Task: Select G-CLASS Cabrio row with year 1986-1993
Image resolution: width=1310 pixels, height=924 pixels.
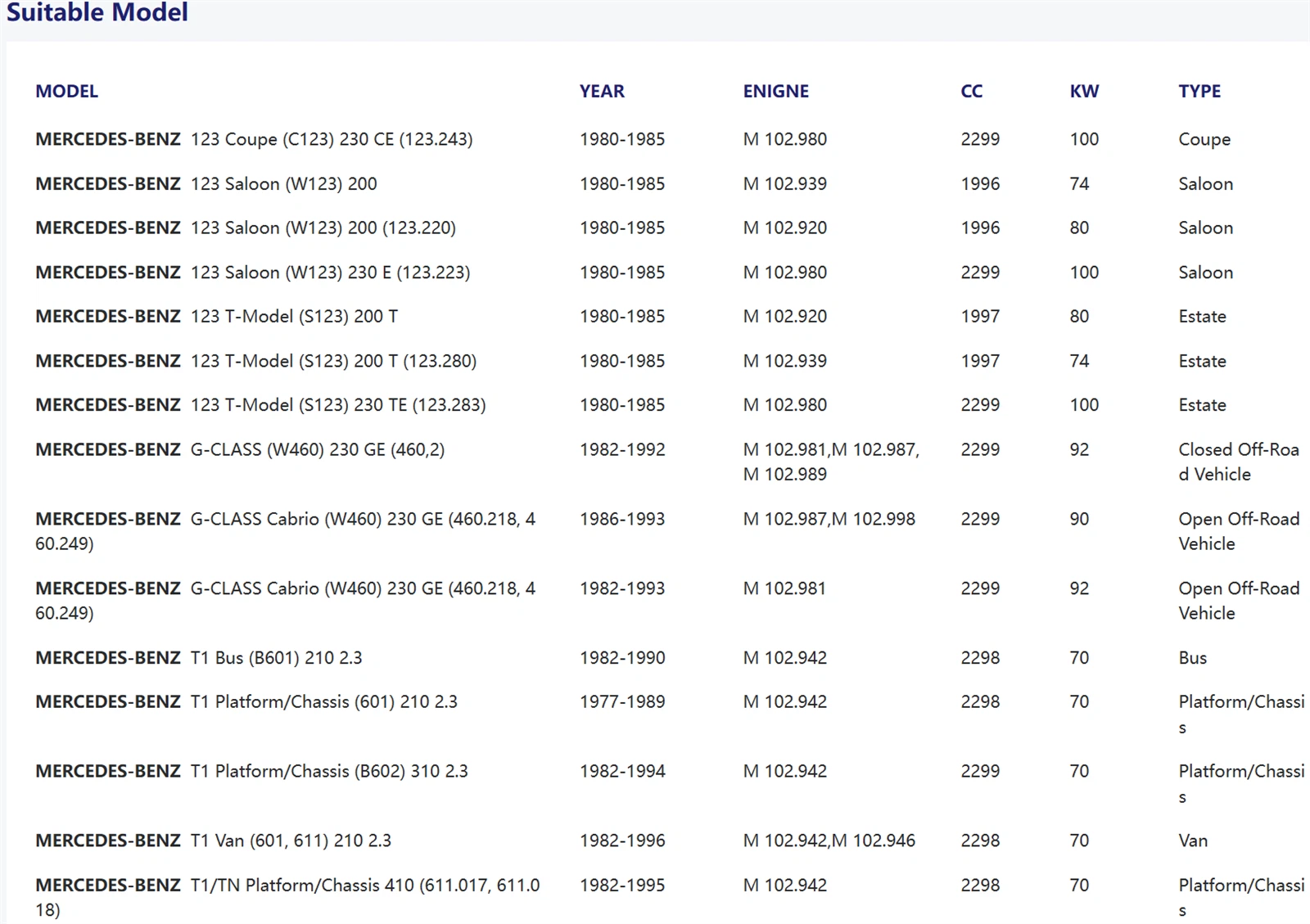Action: (285, 531)
